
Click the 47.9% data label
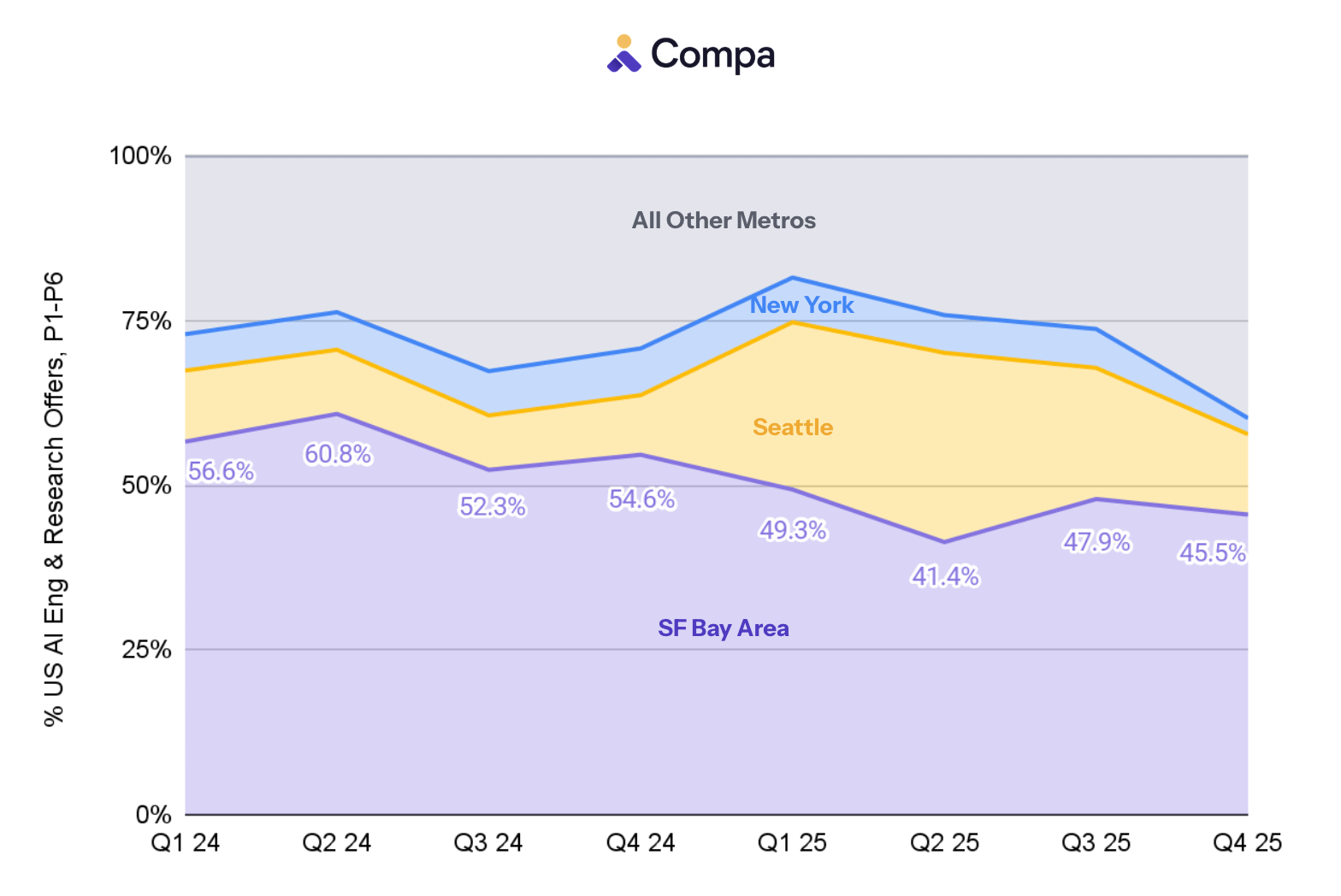(1096, 541)
